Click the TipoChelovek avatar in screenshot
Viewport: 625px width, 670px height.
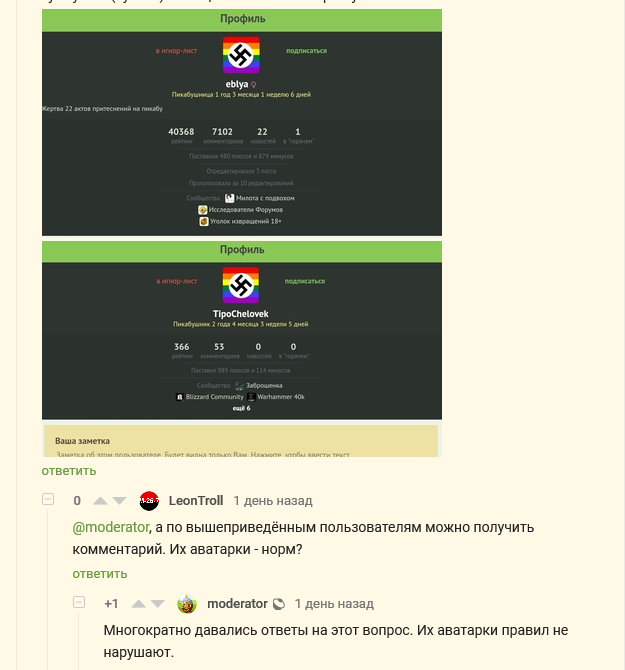(x=241, y=285)
